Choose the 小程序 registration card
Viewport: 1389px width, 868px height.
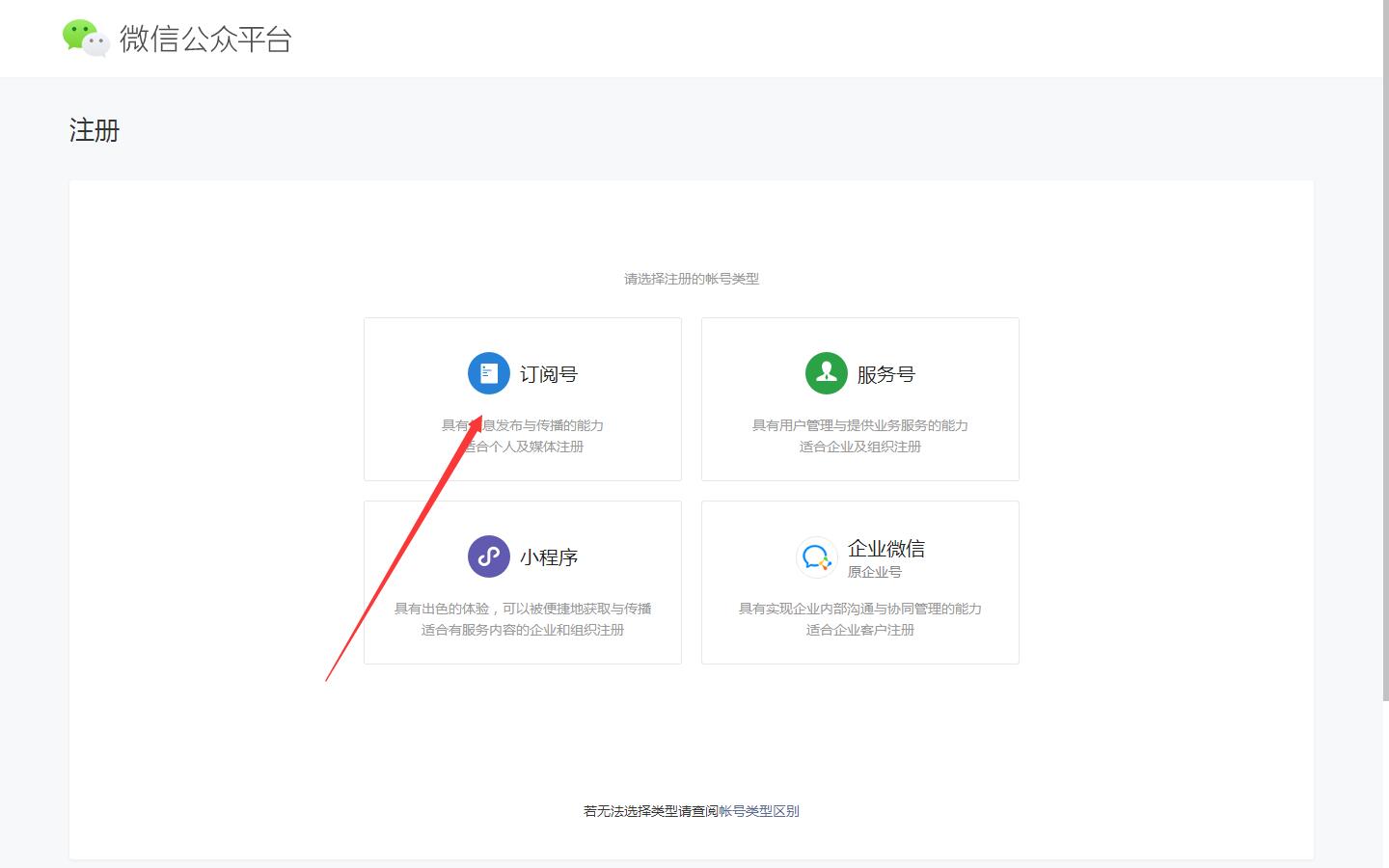(x=522, y=583)
